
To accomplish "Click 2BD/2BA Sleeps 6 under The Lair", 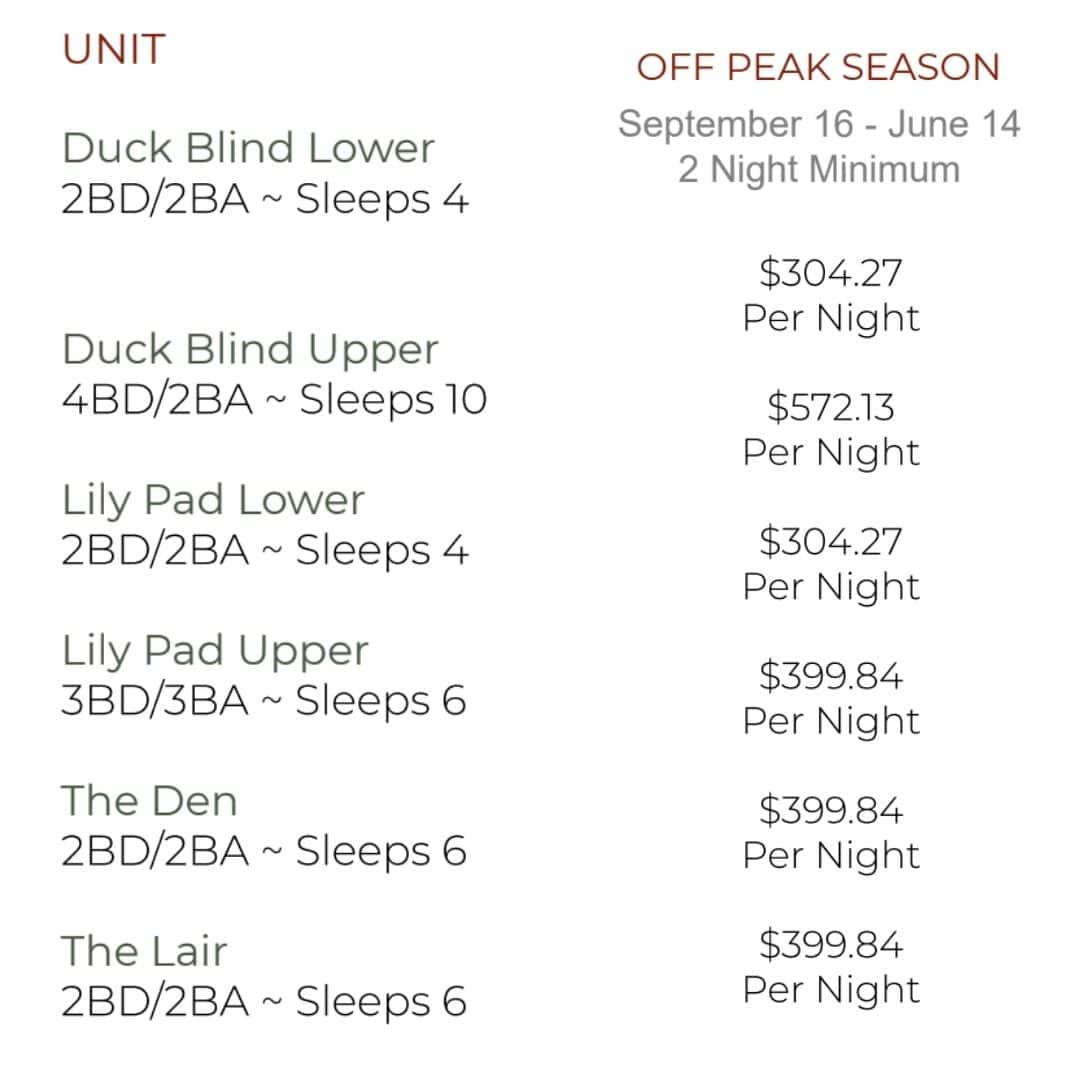I will (264, 1002).
